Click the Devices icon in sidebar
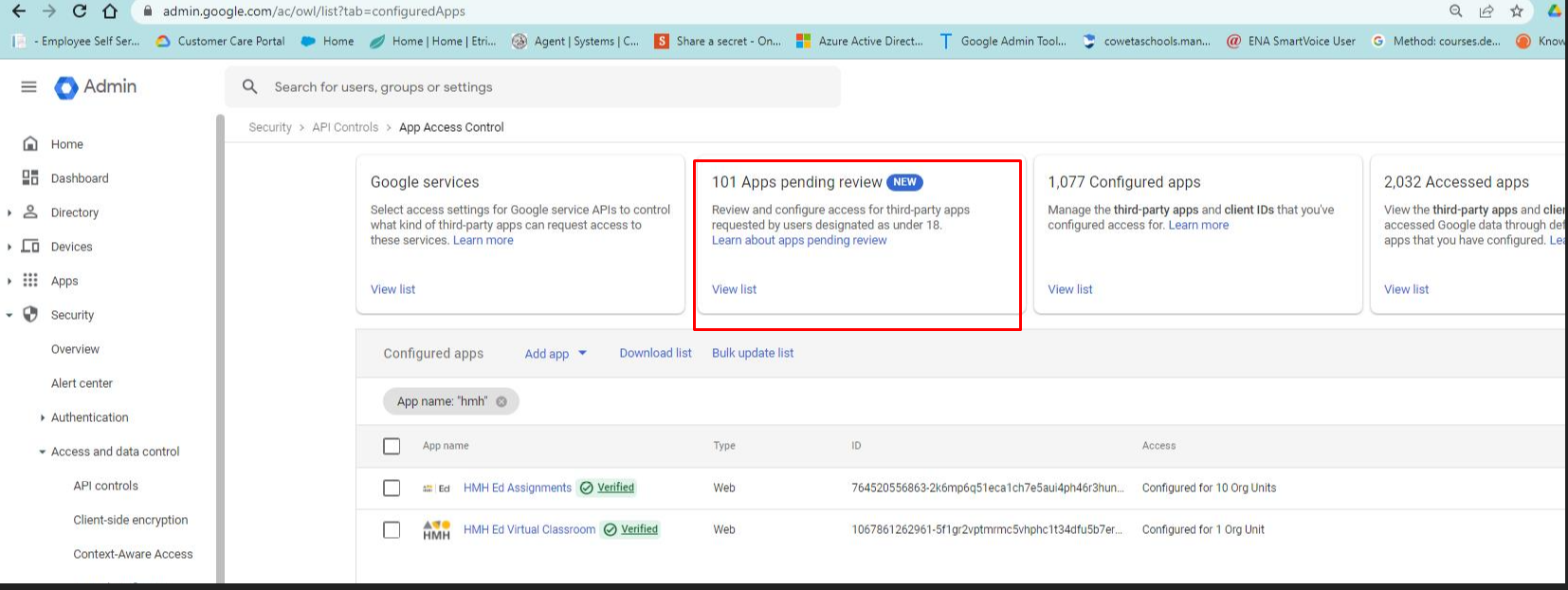This screenshot has width=1568, height=590. click(30, 247)
